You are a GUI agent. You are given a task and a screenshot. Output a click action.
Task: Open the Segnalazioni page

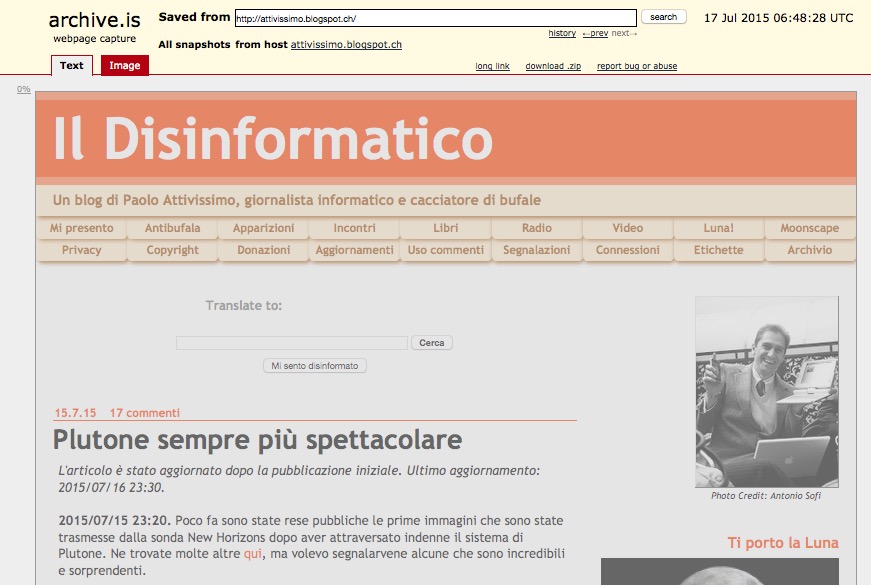(x=537, y=250)
